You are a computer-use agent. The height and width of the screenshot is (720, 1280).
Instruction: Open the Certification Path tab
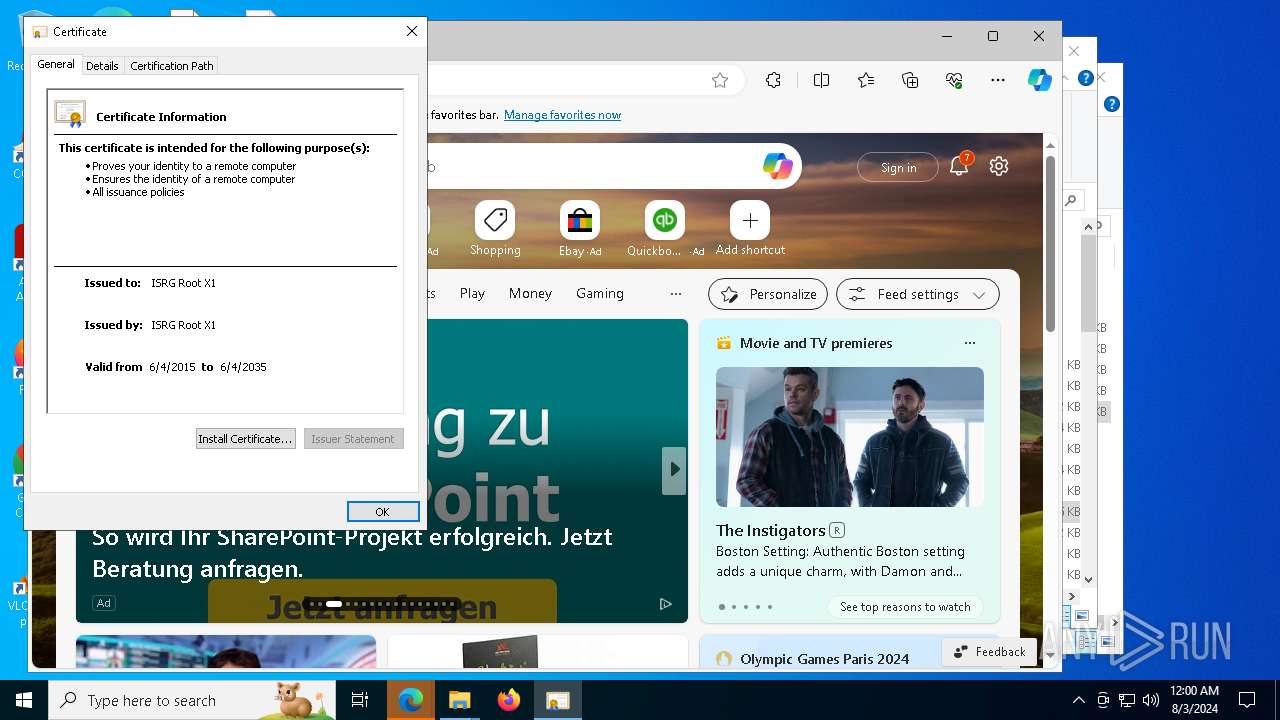click(172, 66)
